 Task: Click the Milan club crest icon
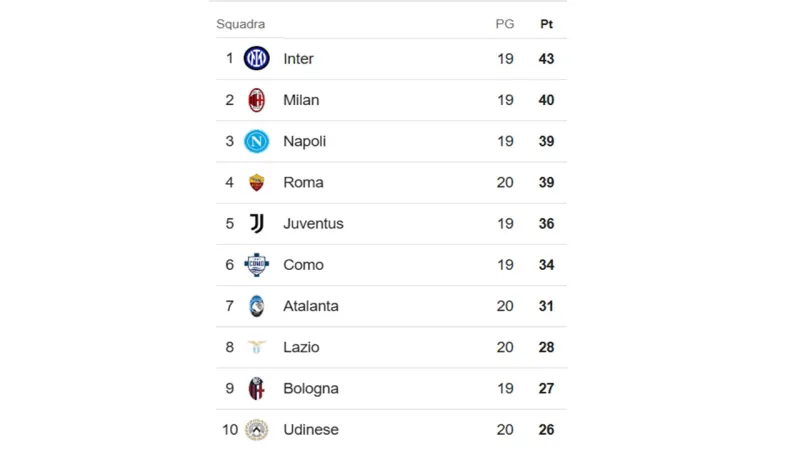pos(257,100)
